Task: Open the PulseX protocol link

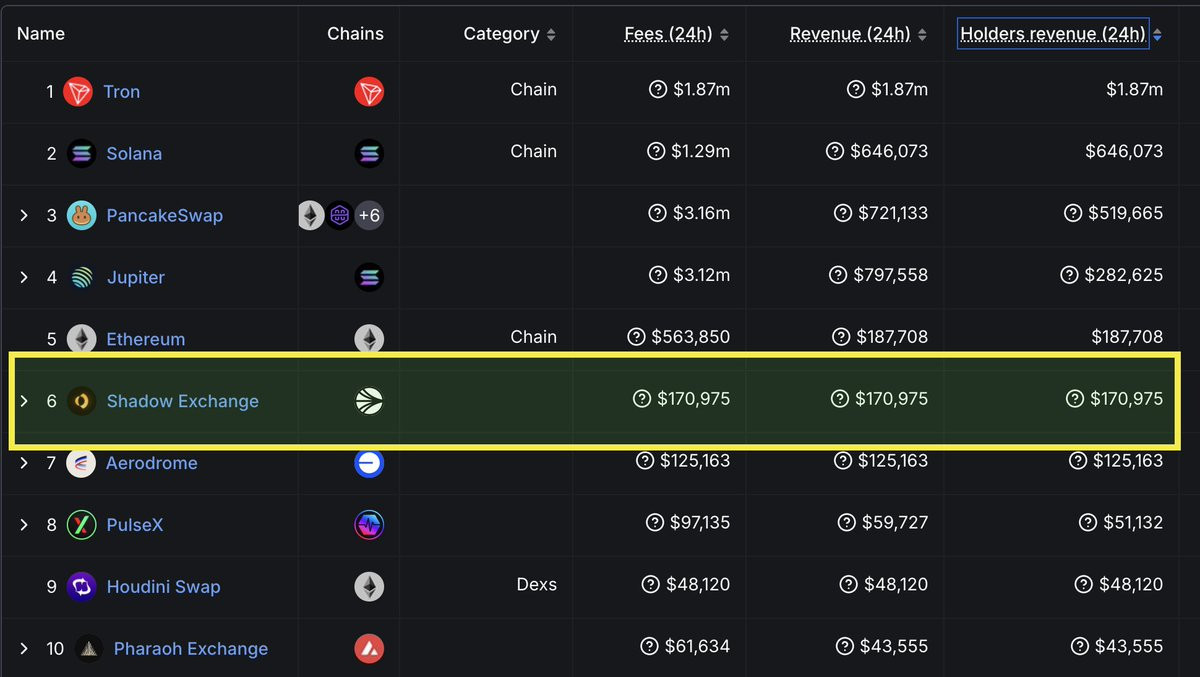Action: coord(135,525)
